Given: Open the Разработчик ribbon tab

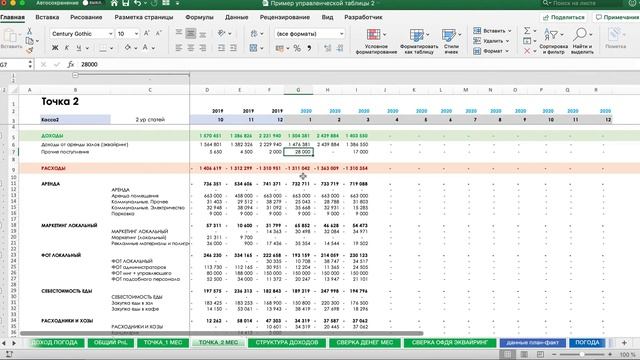Looking at the screenshot, I should [x=363, y=17].
